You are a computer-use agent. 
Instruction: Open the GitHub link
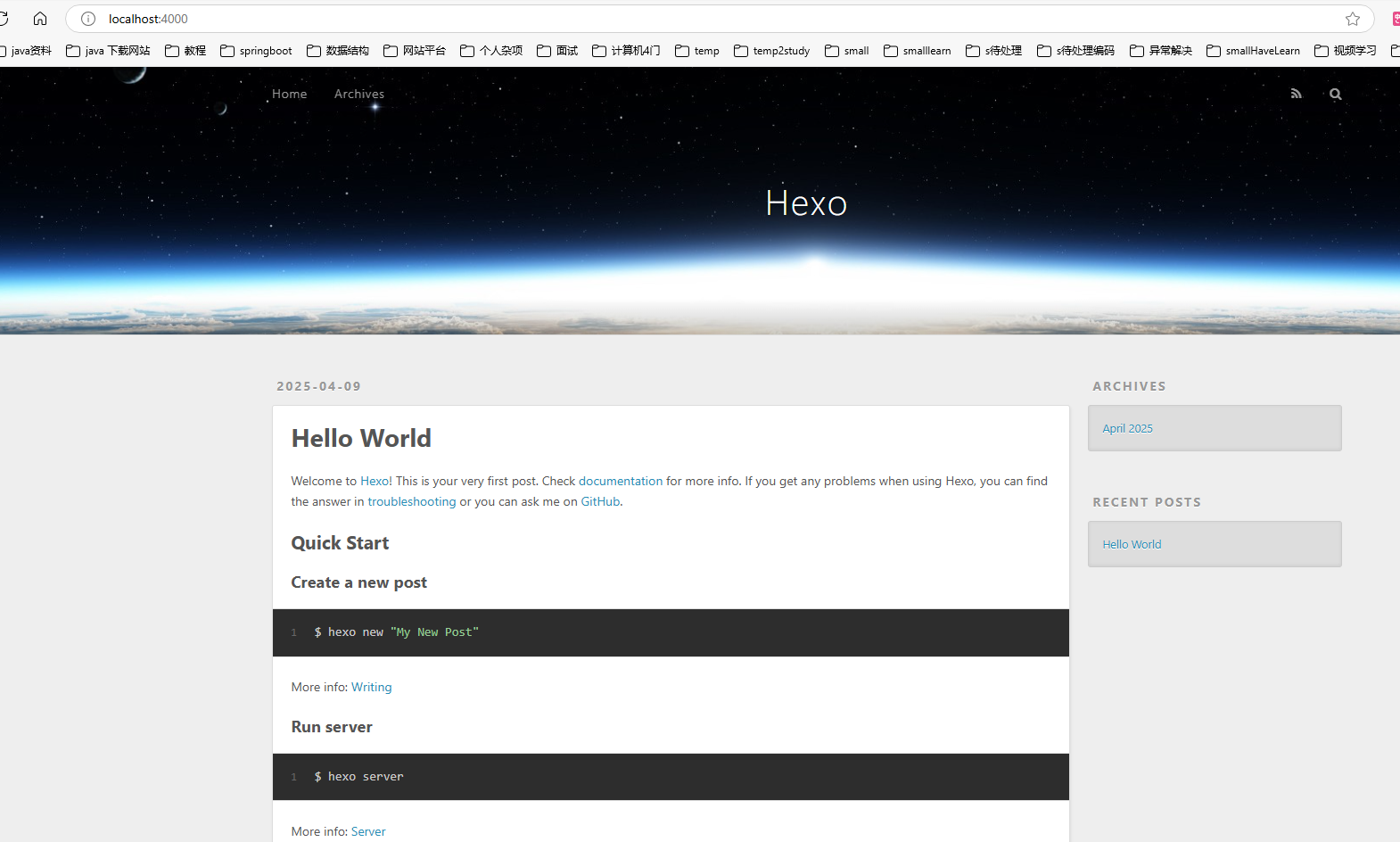click(600, 501)
